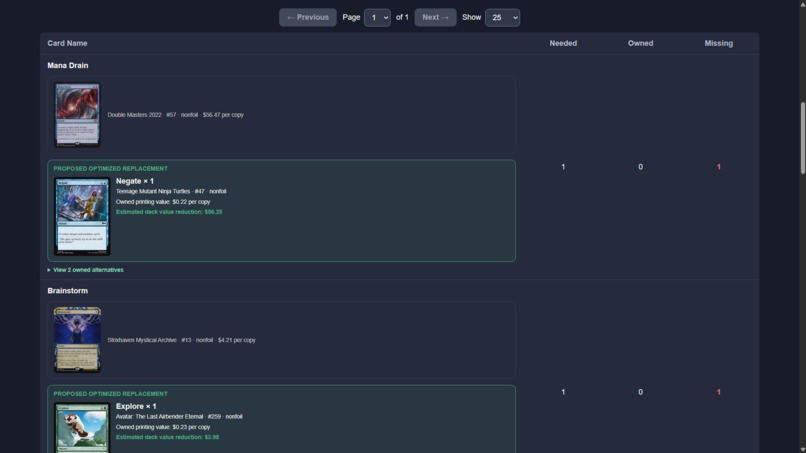
Task: Open the Mana Drain card thumbnail
Action: [x=77, y=115]
